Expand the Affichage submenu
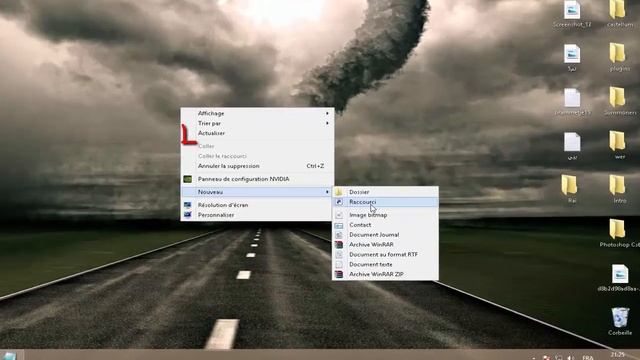640x360 pixels. (257, 113)
